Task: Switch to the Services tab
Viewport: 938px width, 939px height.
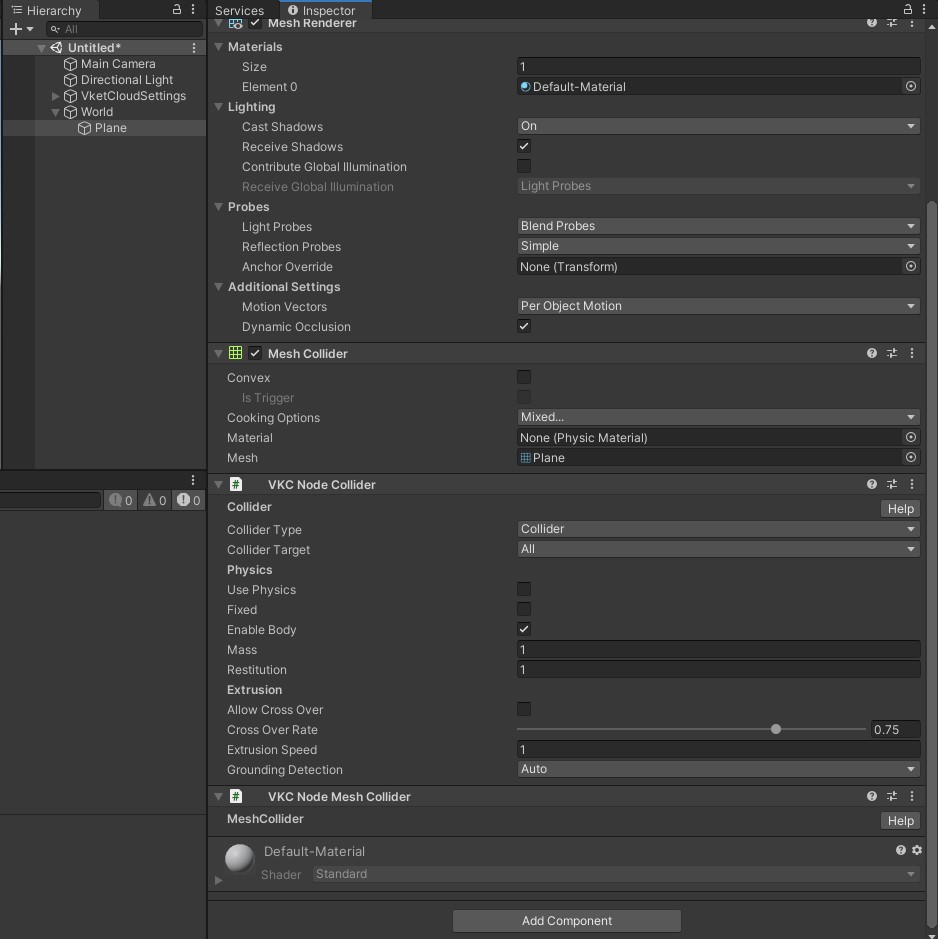Action: tap(240, 11)
